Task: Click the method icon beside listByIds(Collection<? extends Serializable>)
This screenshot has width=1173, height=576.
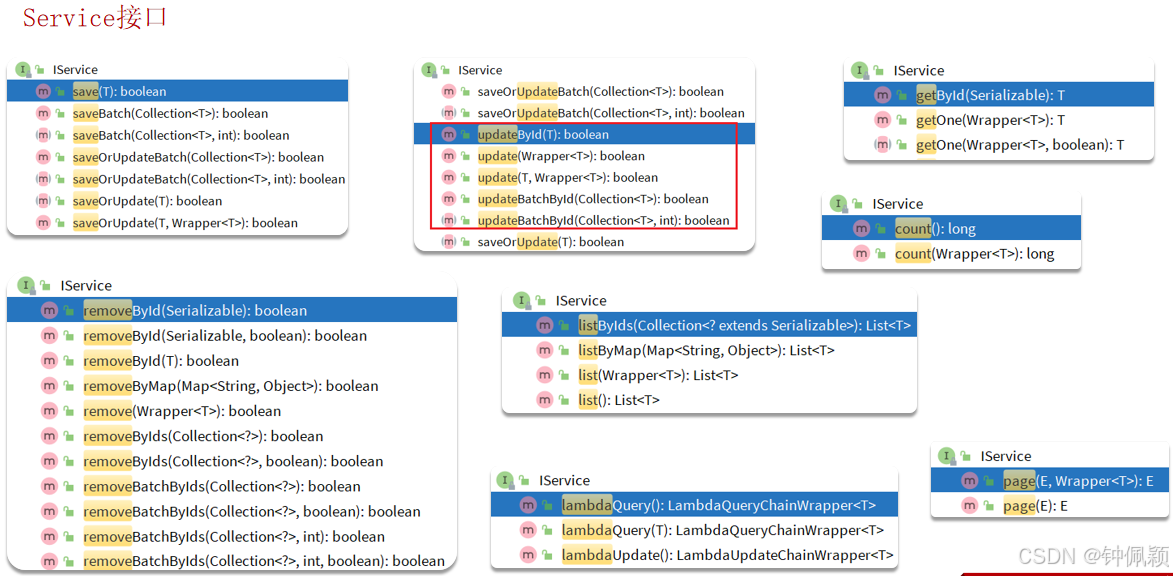Action: [x=545, y=325]
